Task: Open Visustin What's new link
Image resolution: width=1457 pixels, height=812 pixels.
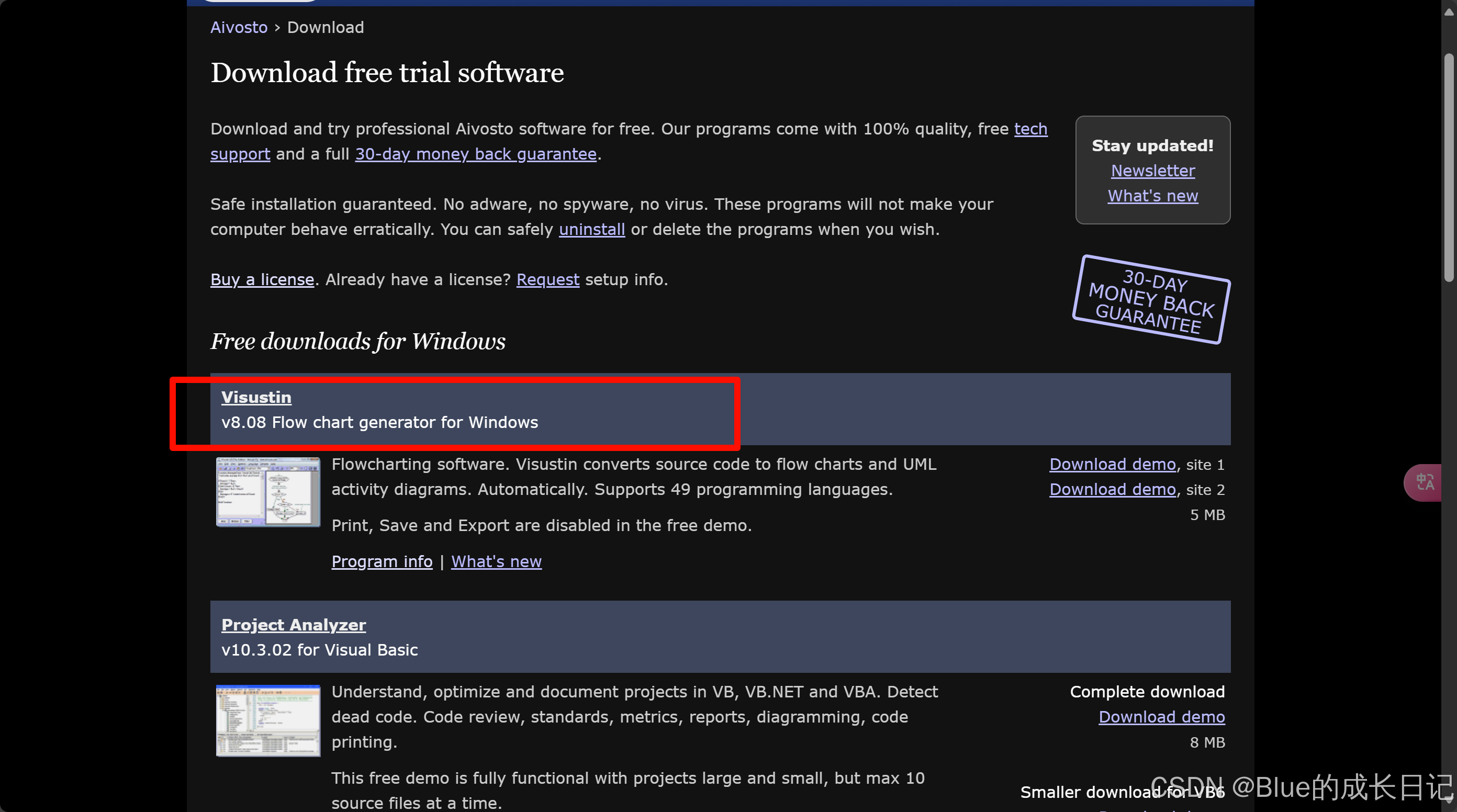Action: [x=496, y=561]
